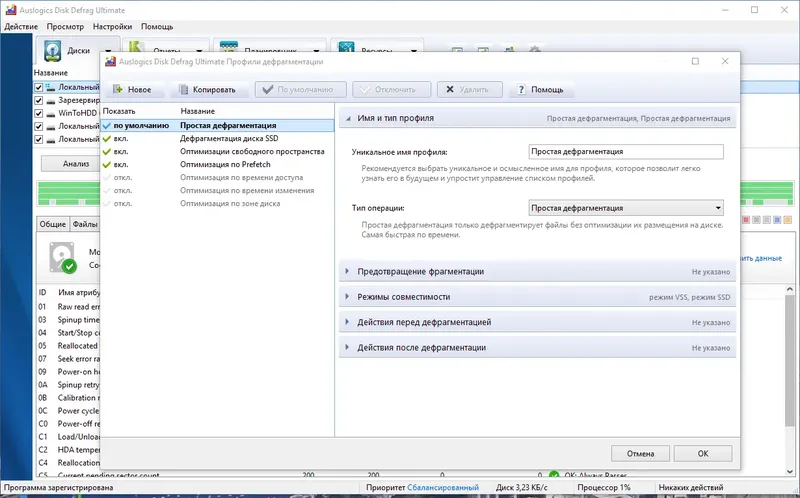Confirm the dialog with OK
Image resolution: width=800 pixels, height=498 pixels.
[703, 454]
